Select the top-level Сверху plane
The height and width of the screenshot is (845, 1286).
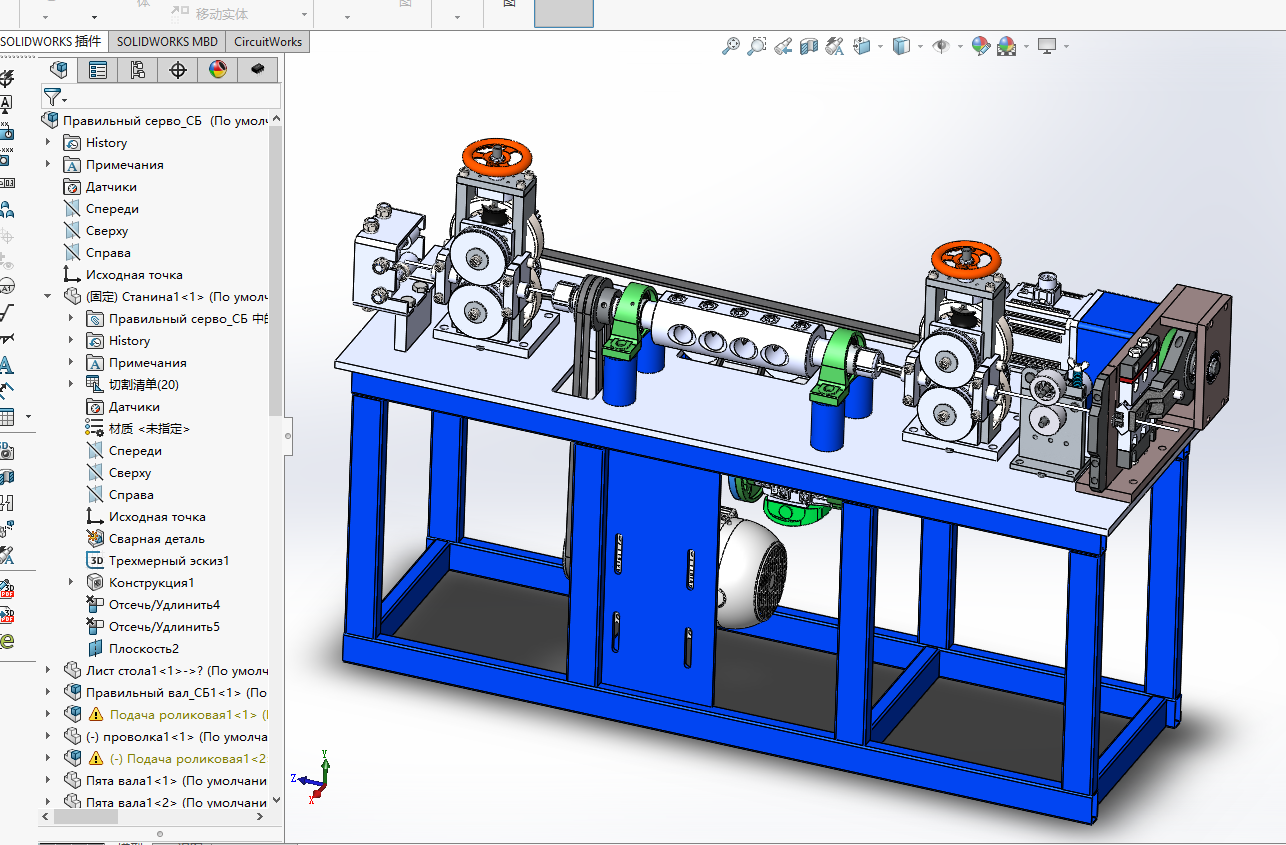pyautogui.click(x=96, y=230)
